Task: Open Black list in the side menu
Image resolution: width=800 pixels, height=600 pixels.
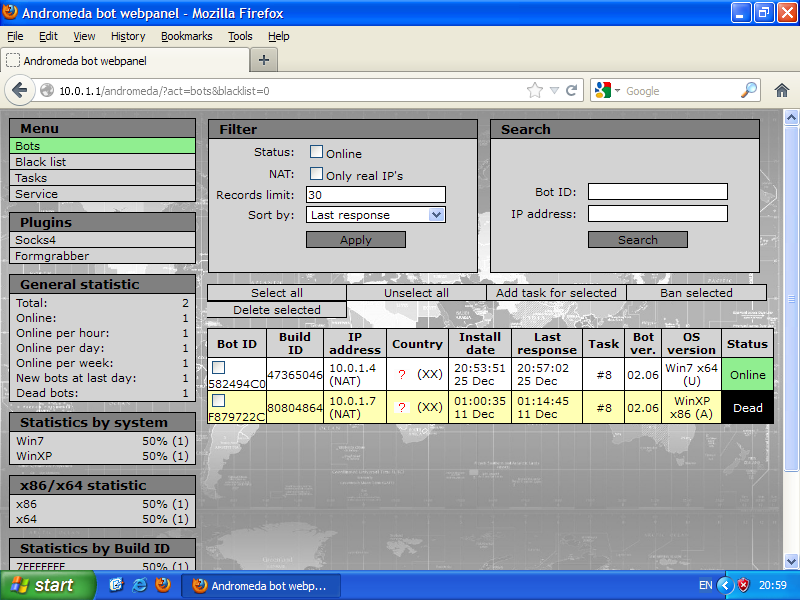Action: 103,162
